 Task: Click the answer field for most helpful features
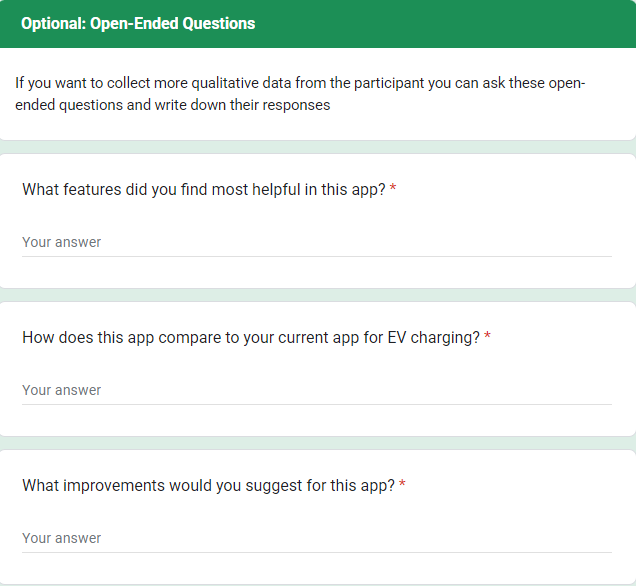316,242
